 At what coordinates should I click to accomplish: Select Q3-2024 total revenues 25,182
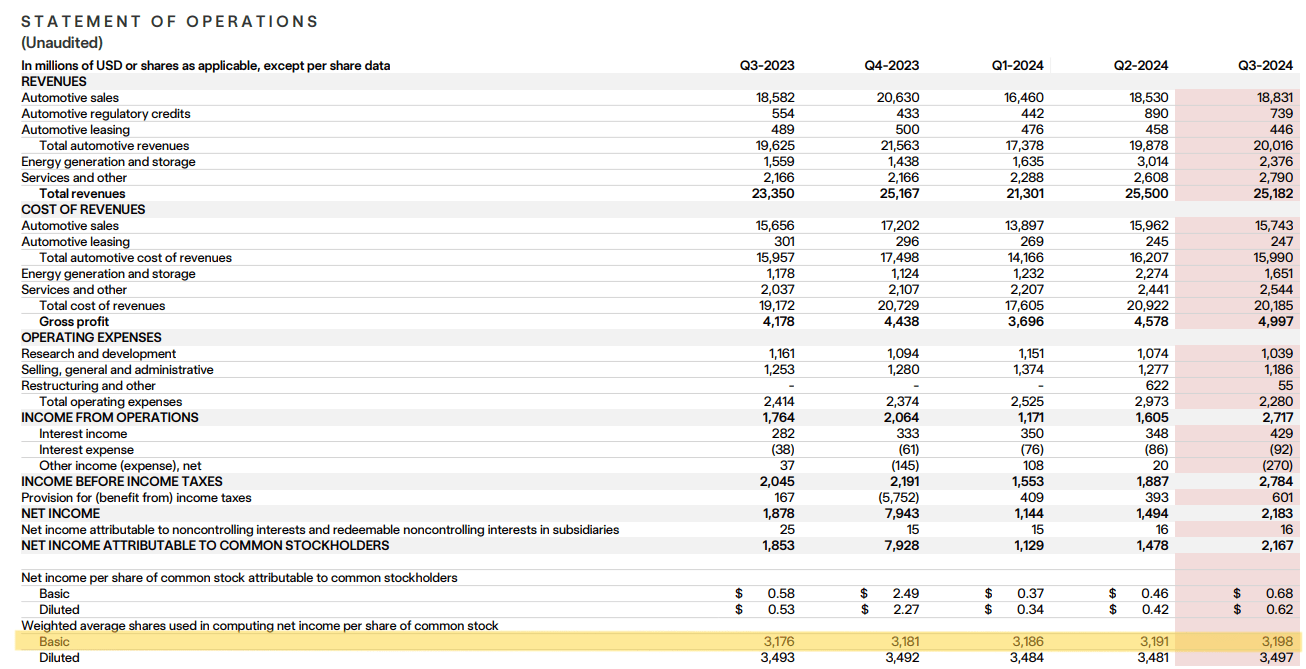1273,194
